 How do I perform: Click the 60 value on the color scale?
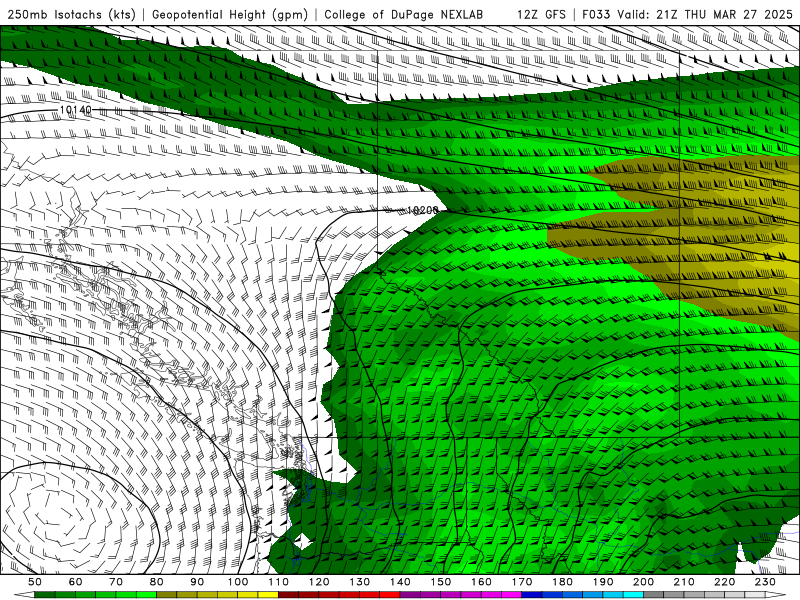(76, 582)
